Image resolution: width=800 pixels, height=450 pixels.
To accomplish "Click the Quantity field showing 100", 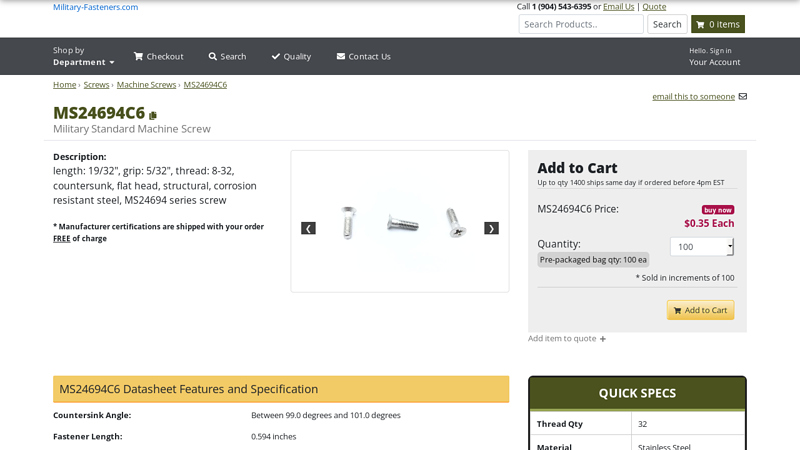I will tap(698, 247).
